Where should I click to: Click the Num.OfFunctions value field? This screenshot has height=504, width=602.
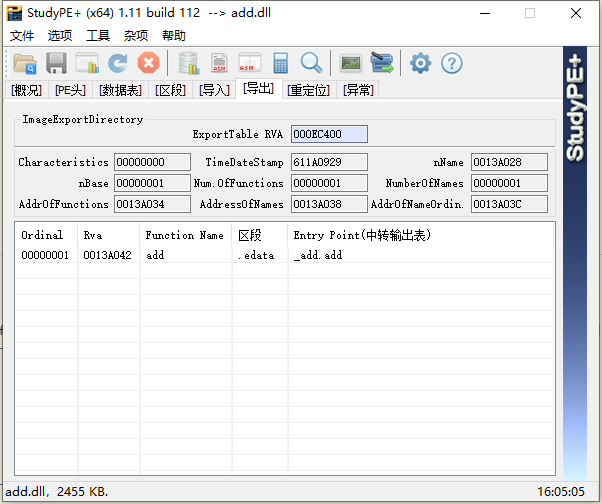pos(329,183)
